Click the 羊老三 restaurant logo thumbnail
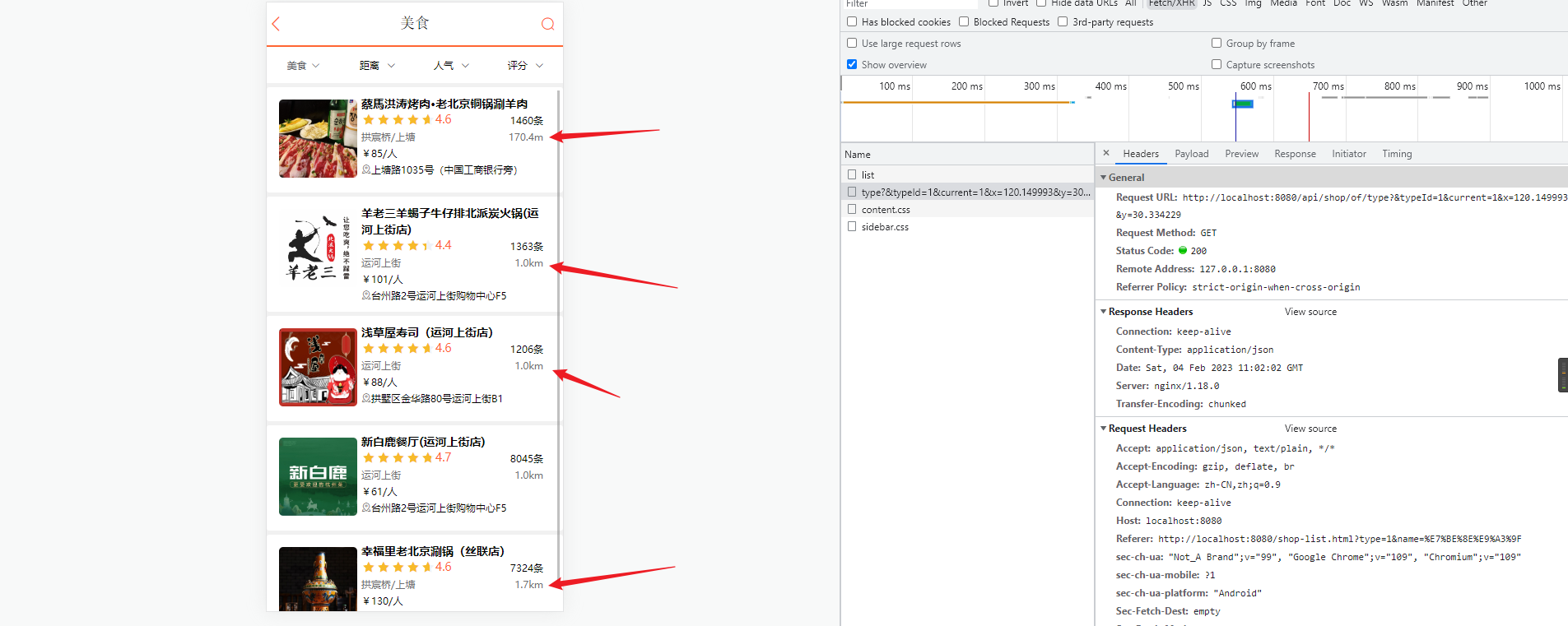 click(318, 249)
